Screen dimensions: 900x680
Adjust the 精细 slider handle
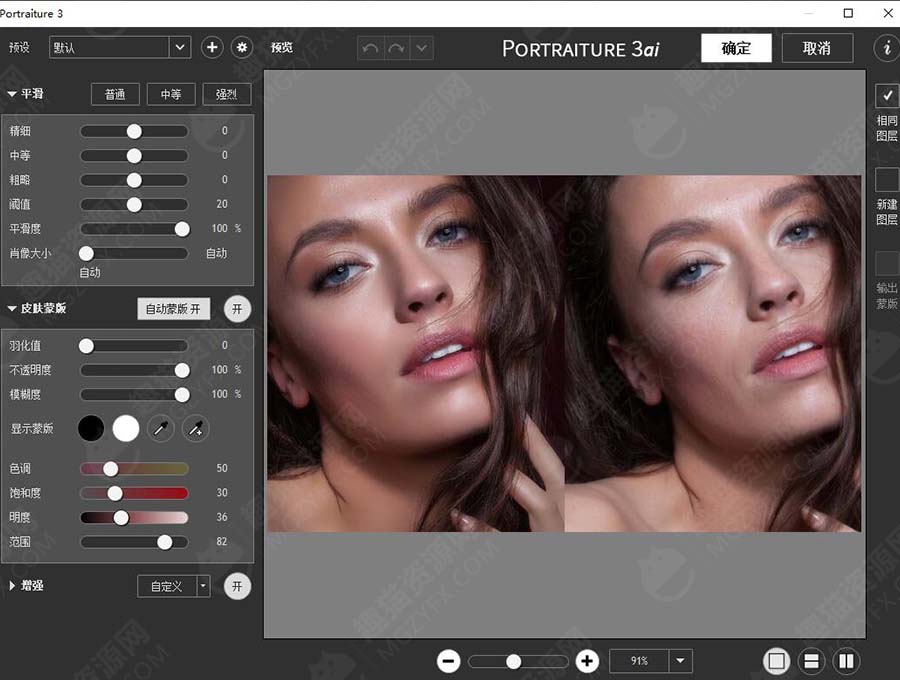click(x=134, y=131)
